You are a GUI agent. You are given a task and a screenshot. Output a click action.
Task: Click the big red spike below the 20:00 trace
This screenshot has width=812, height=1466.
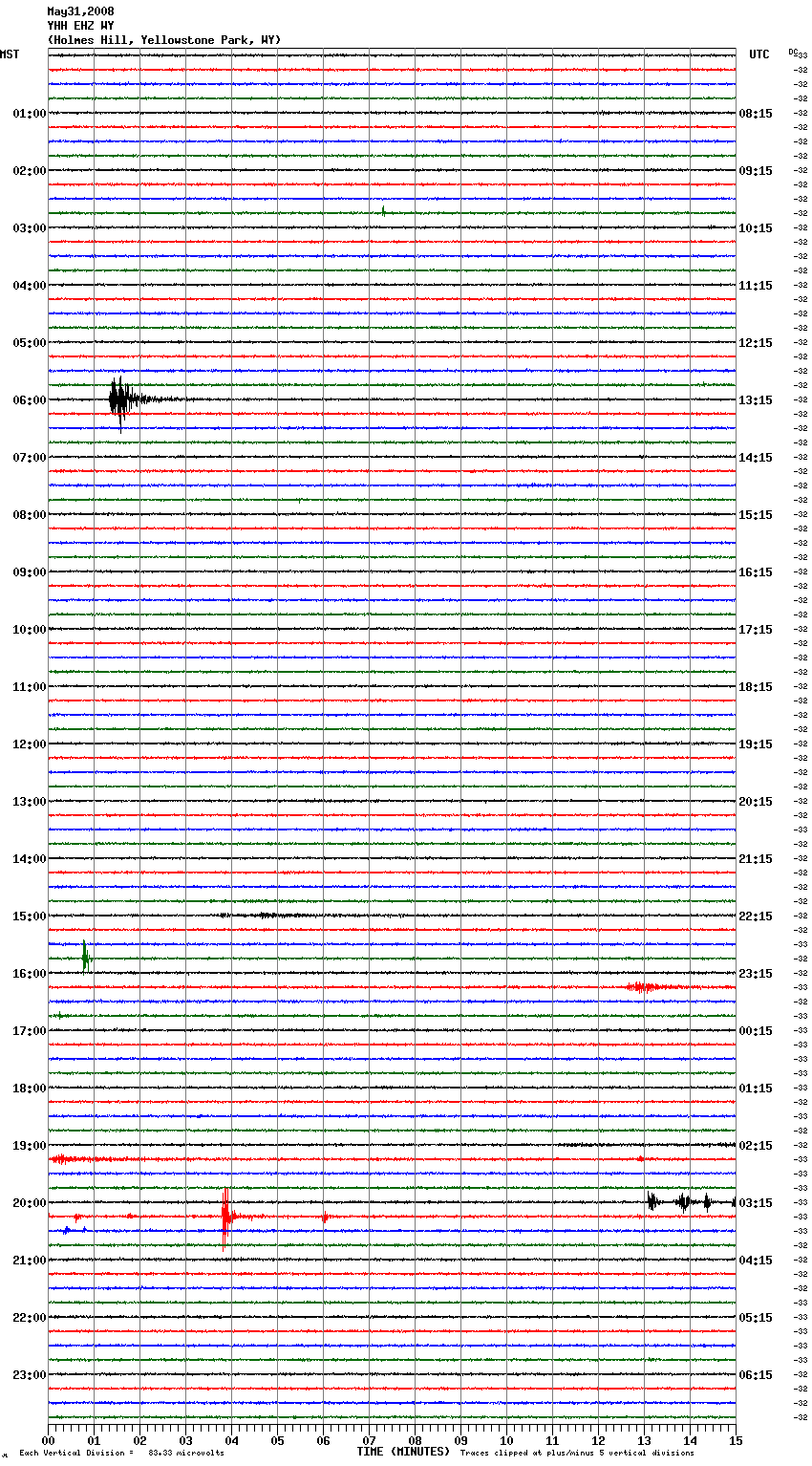click(225, 1218)
